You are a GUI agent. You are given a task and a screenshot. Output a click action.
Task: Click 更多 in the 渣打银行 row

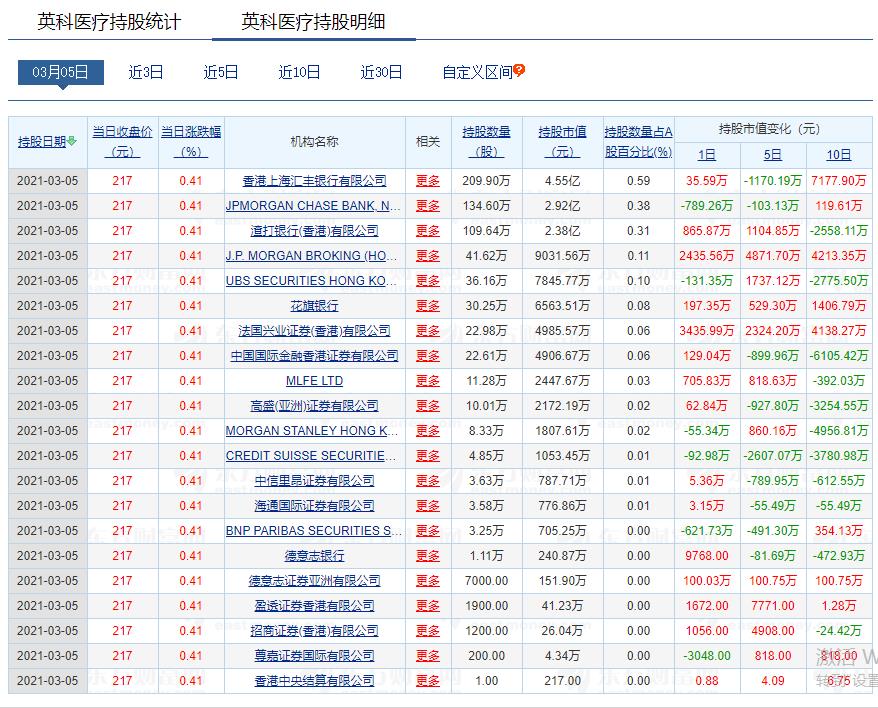(x=428, y=231)
